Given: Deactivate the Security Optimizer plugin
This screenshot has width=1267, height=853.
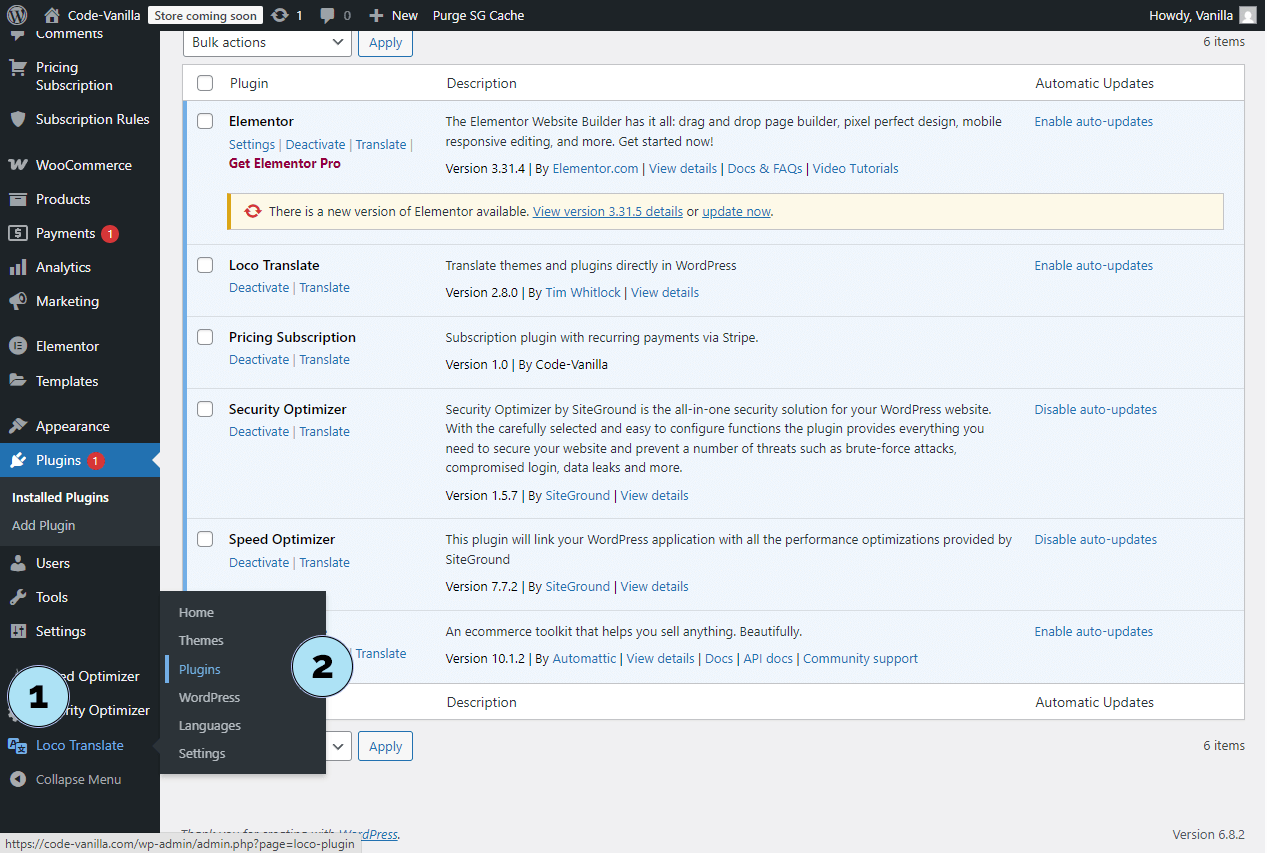Looking at the screenshot, I should [x=258, y=431].
